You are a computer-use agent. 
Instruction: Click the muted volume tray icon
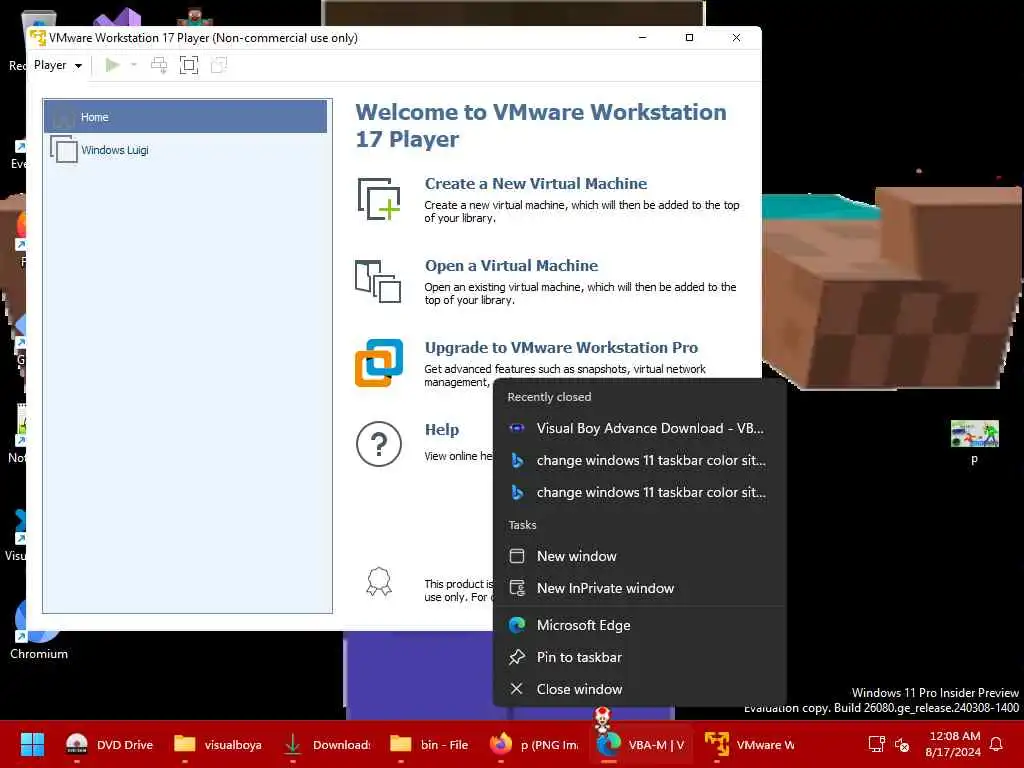point(902,744)
